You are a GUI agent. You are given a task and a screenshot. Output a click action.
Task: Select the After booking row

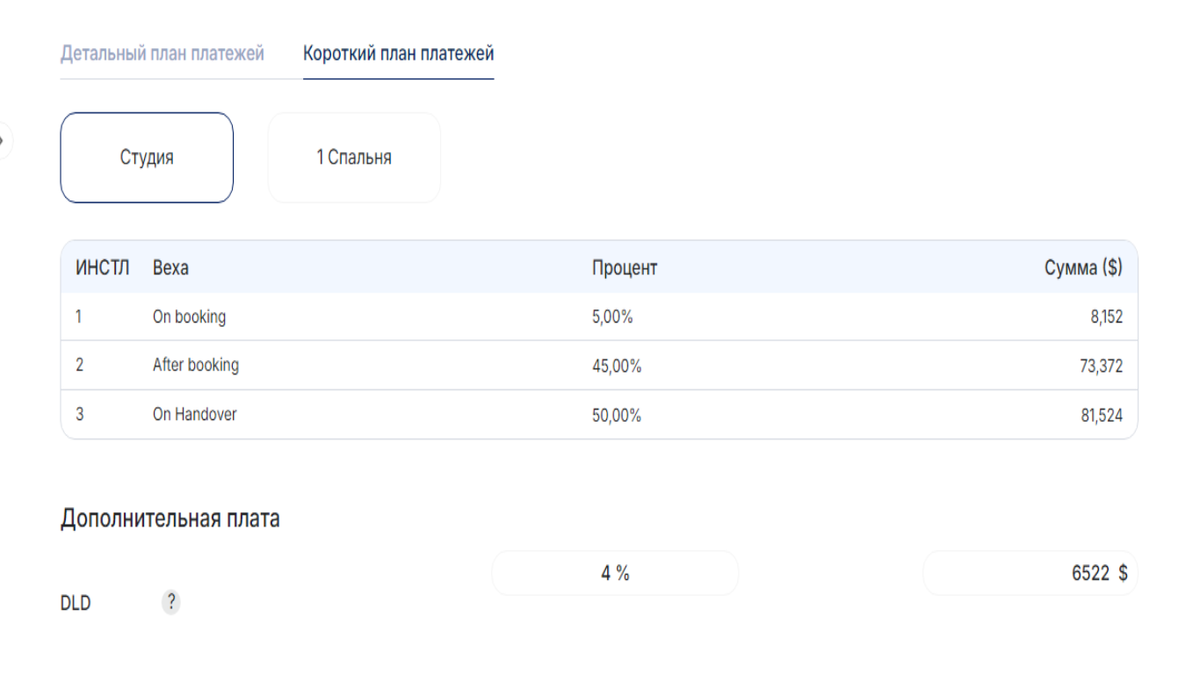196,365
